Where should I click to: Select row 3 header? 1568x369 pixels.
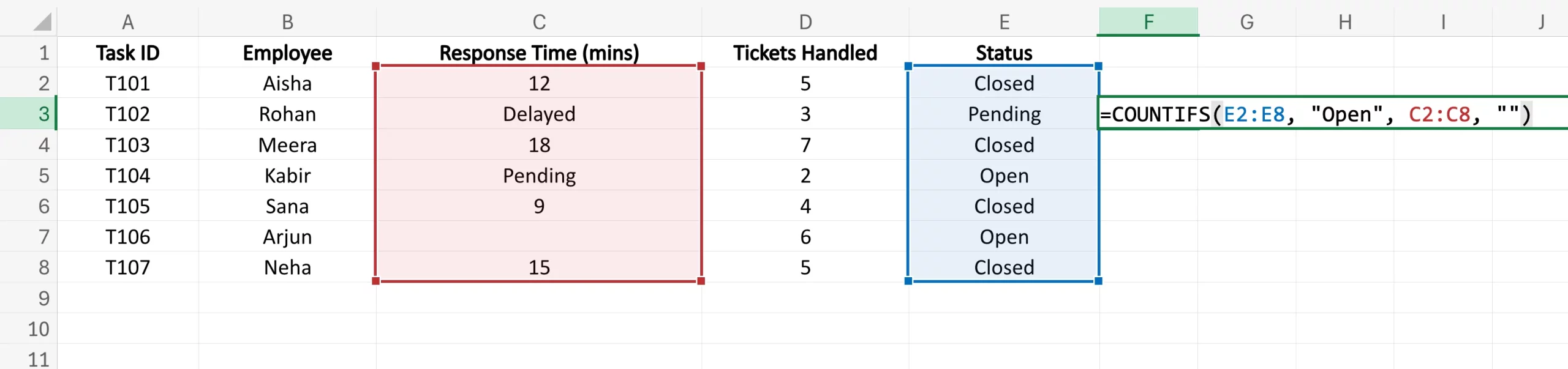(43, 114)
